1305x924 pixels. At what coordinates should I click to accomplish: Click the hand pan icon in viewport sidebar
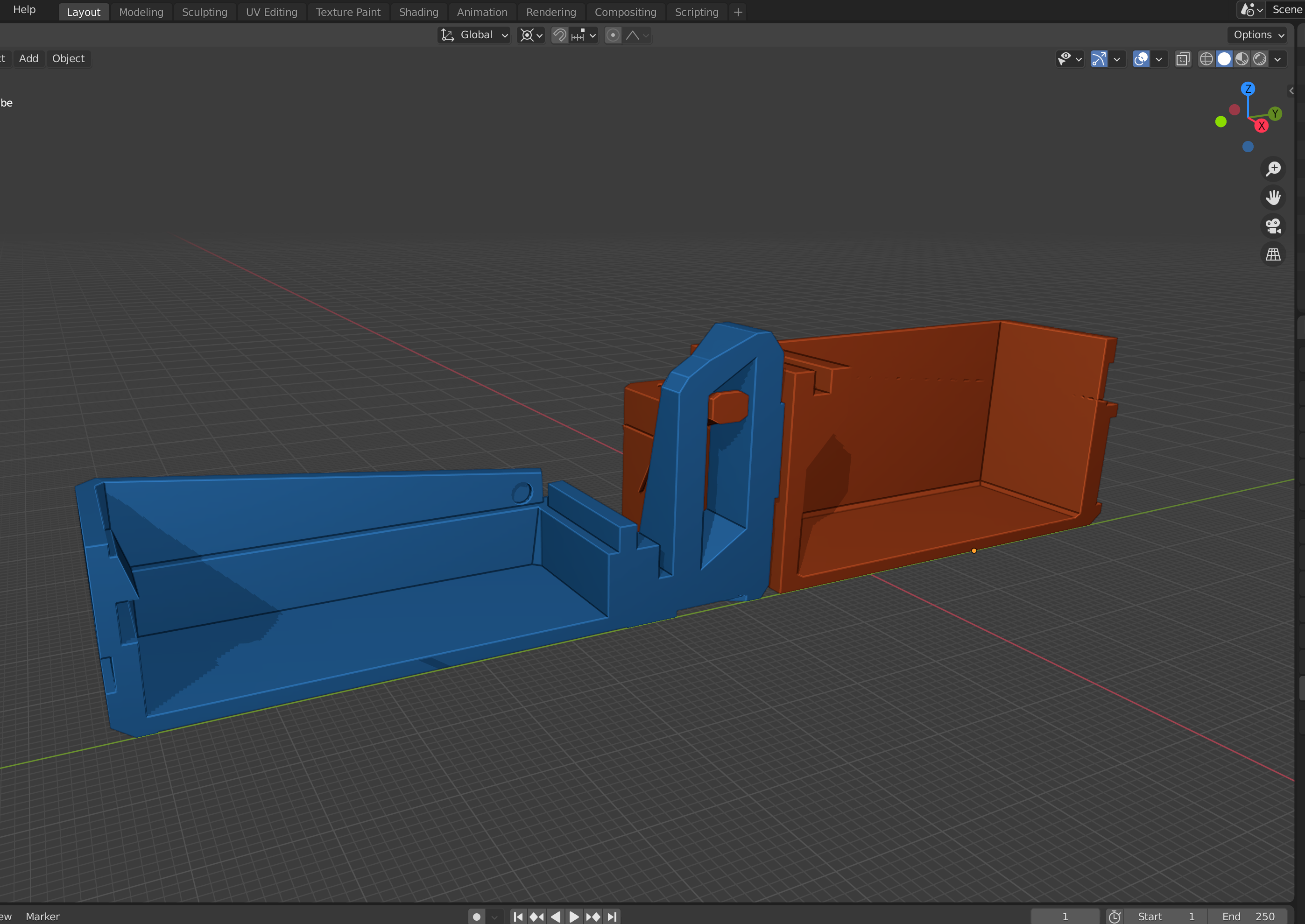[x=1274, y=197]
